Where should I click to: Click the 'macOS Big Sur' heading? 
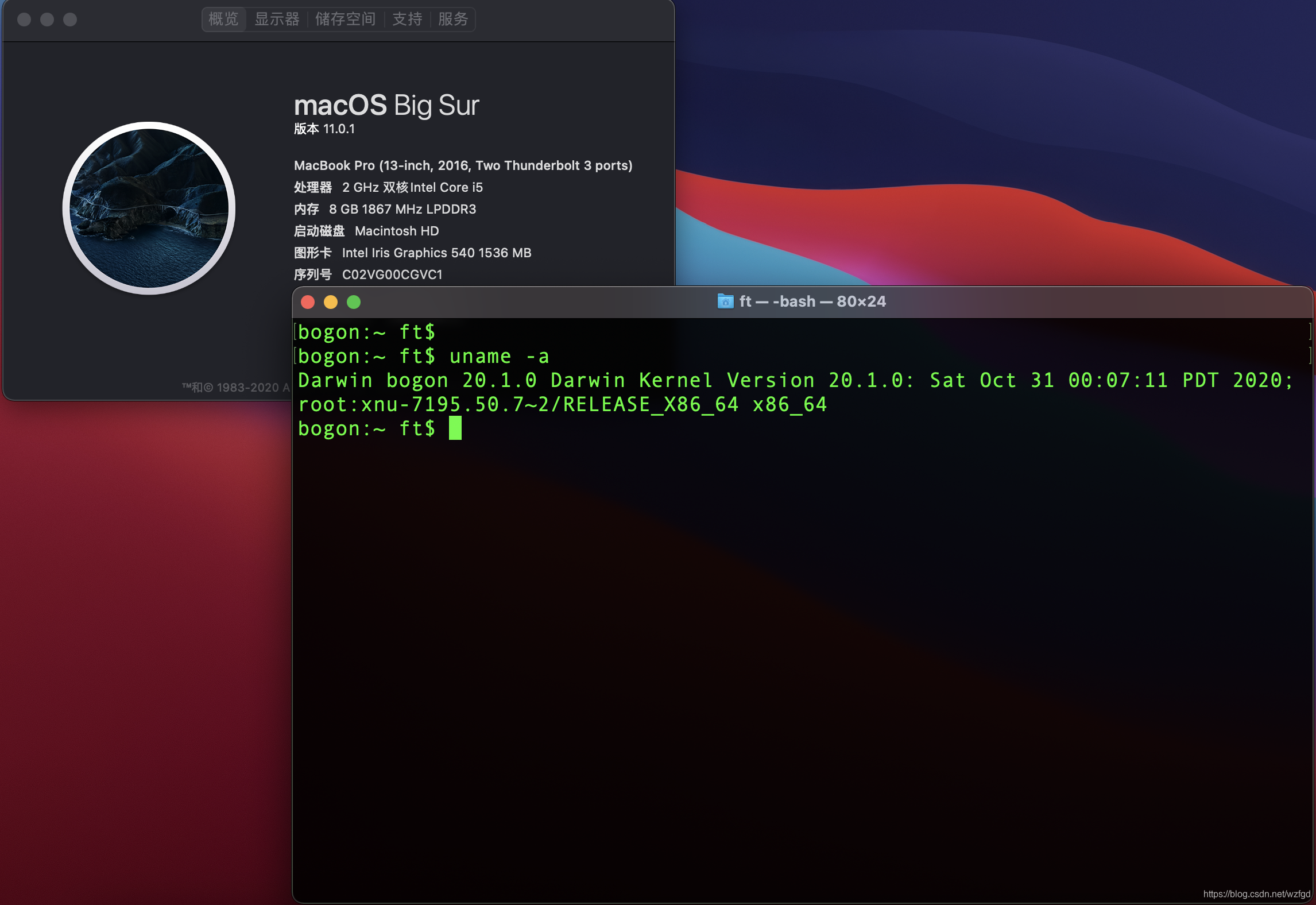point(386,105)
